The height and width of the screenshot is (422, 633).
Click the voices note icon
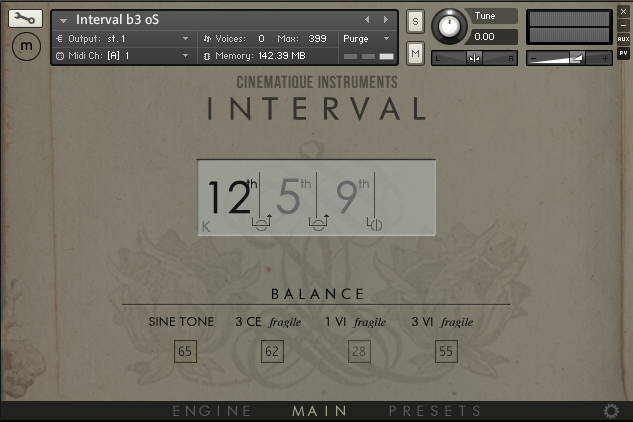click(207, 39)
